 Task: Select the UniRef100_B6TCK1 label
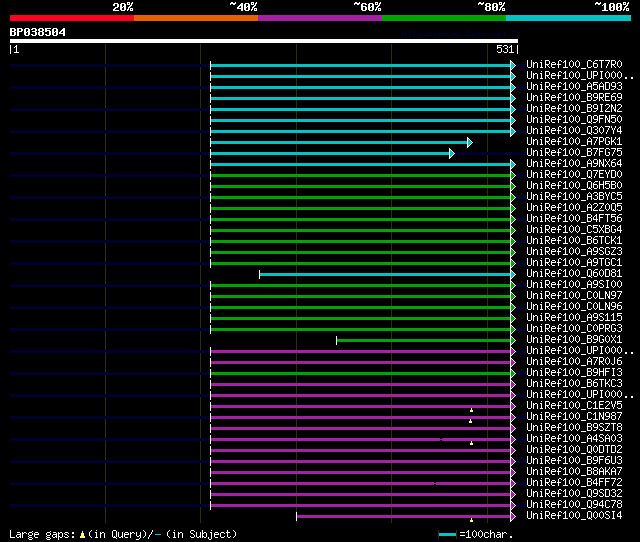coord(574,241)
